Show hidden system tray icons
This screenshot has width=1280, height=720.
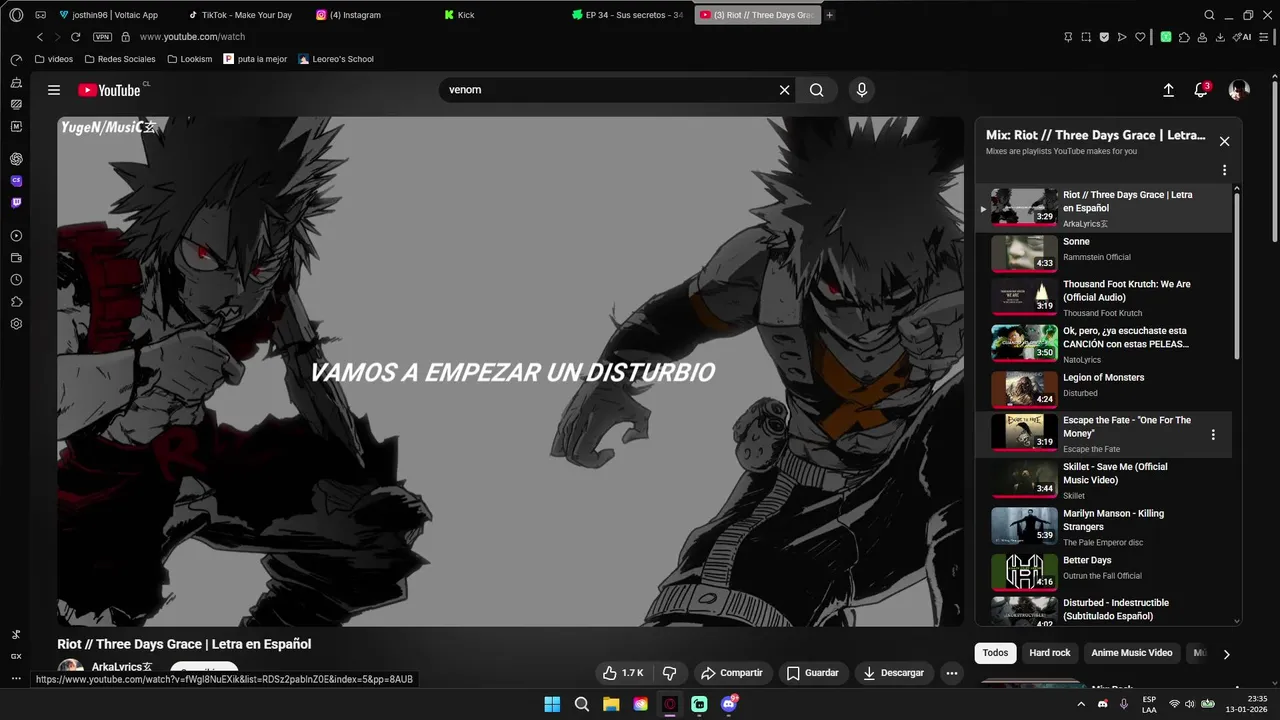click(1081, 704)
